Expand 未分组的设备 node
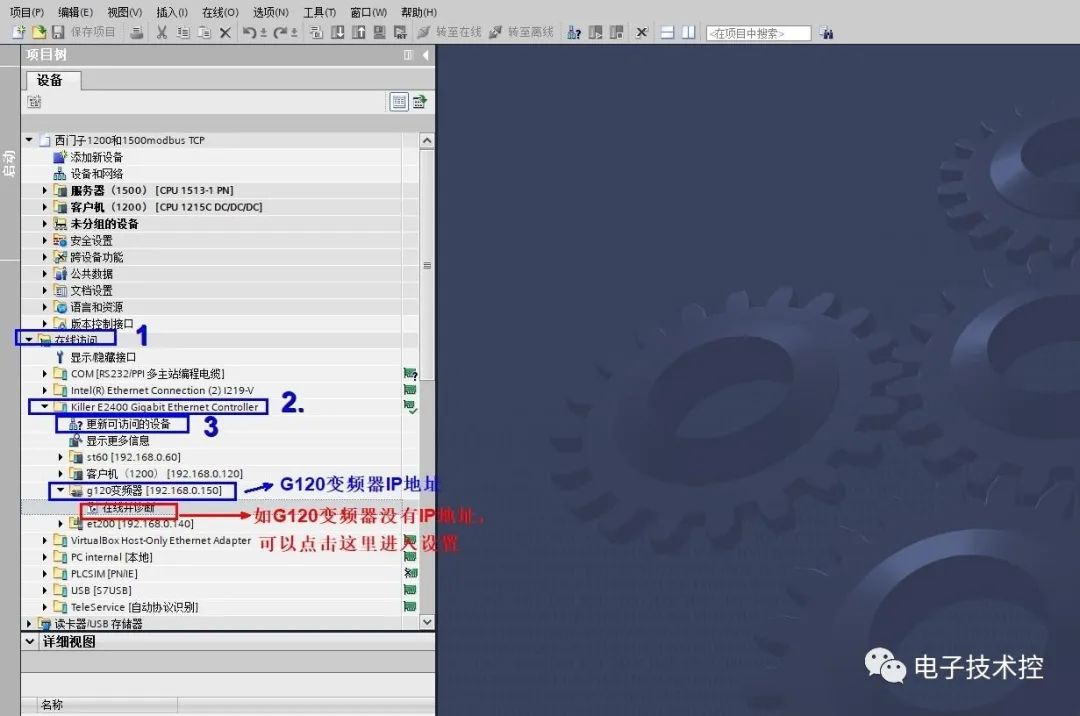Image resolution: width=1080 pixels, height=716 pixels. [x=45, y=224]
